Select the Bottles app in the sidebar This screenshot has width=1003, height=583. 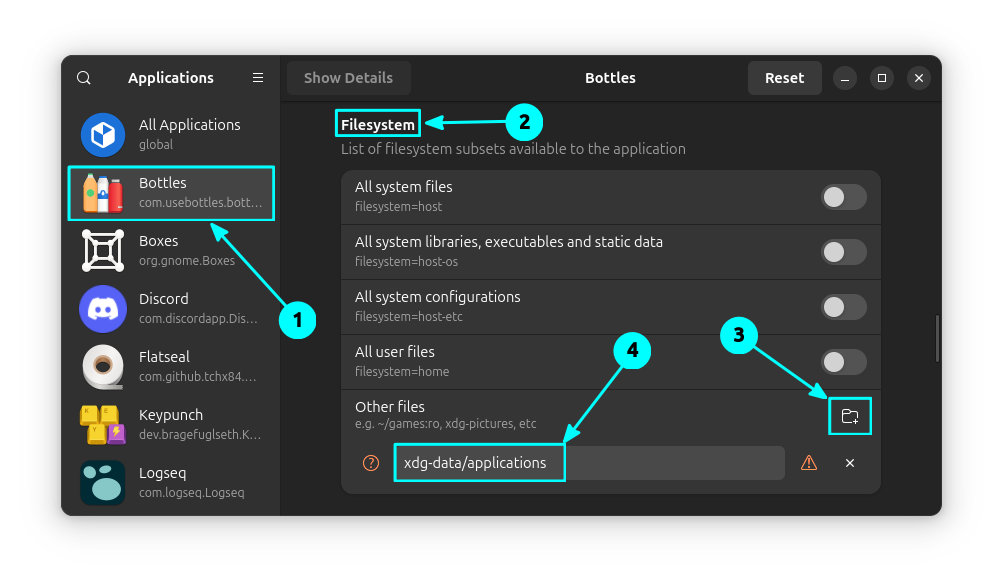coord(170,193)
